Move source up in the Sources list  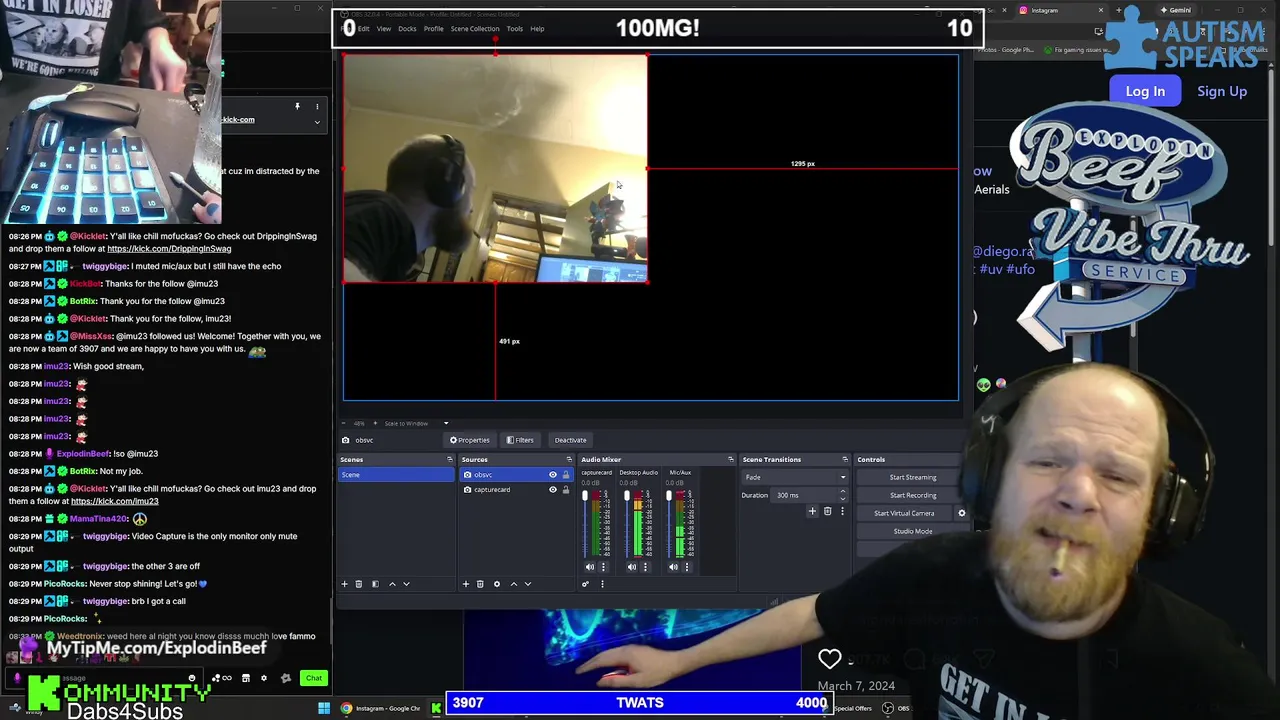[x=514, y=584]
